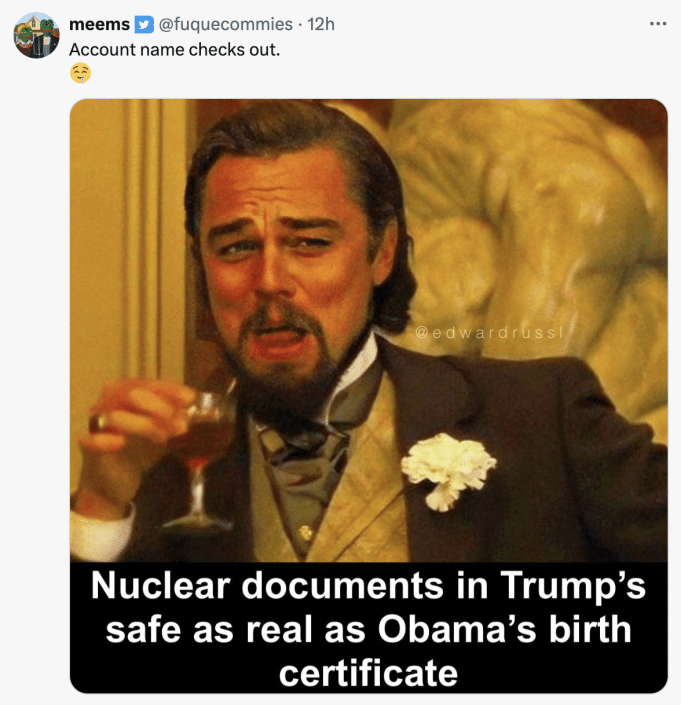Click the ring on the man's hand
Viewport: 681px width, 705px height.
(96, 422)
